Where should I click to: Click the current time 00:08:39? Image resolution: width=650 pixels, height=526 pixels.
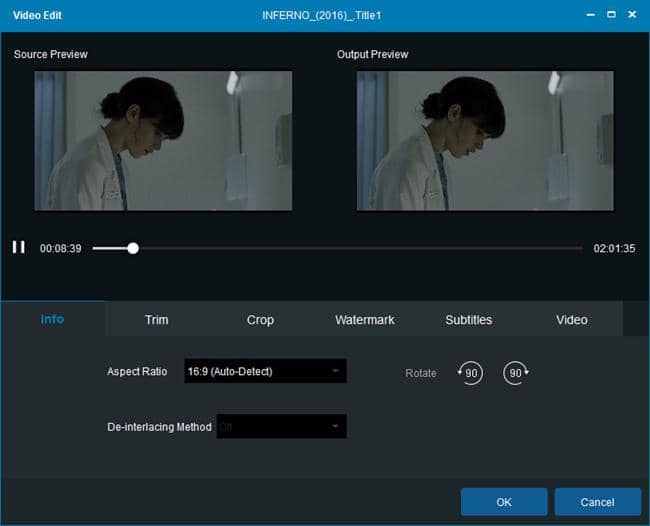(x=61, y=248)
